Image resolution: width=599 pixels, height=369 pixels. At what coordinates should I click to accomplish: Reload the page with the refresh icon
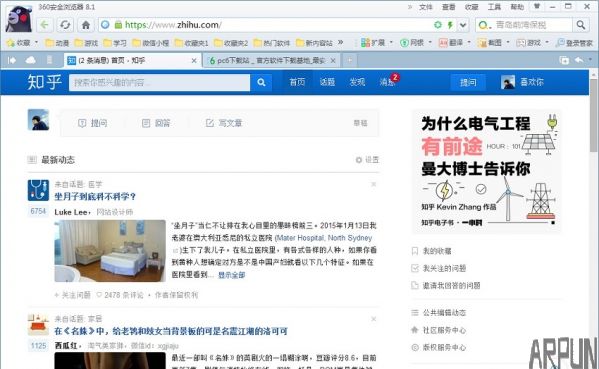click(65, 25)
